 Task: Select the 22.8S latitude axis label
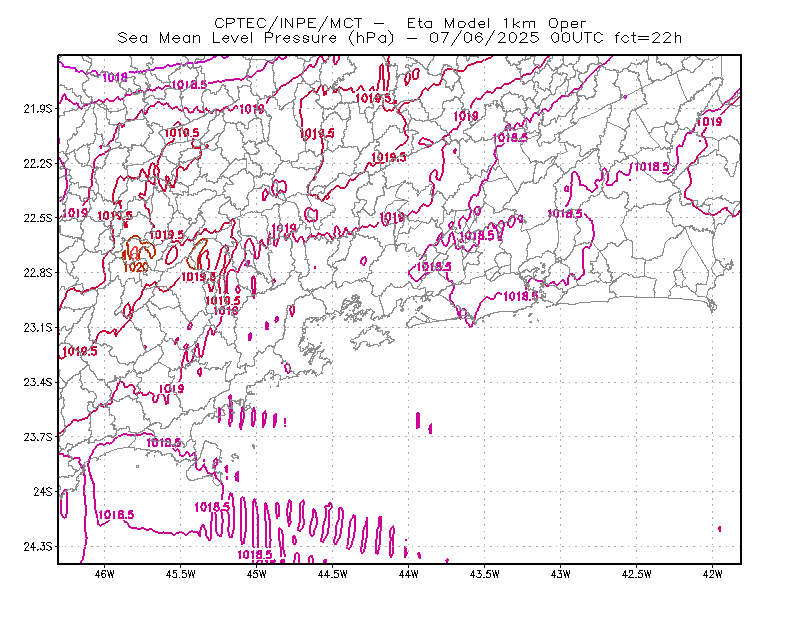38,273
